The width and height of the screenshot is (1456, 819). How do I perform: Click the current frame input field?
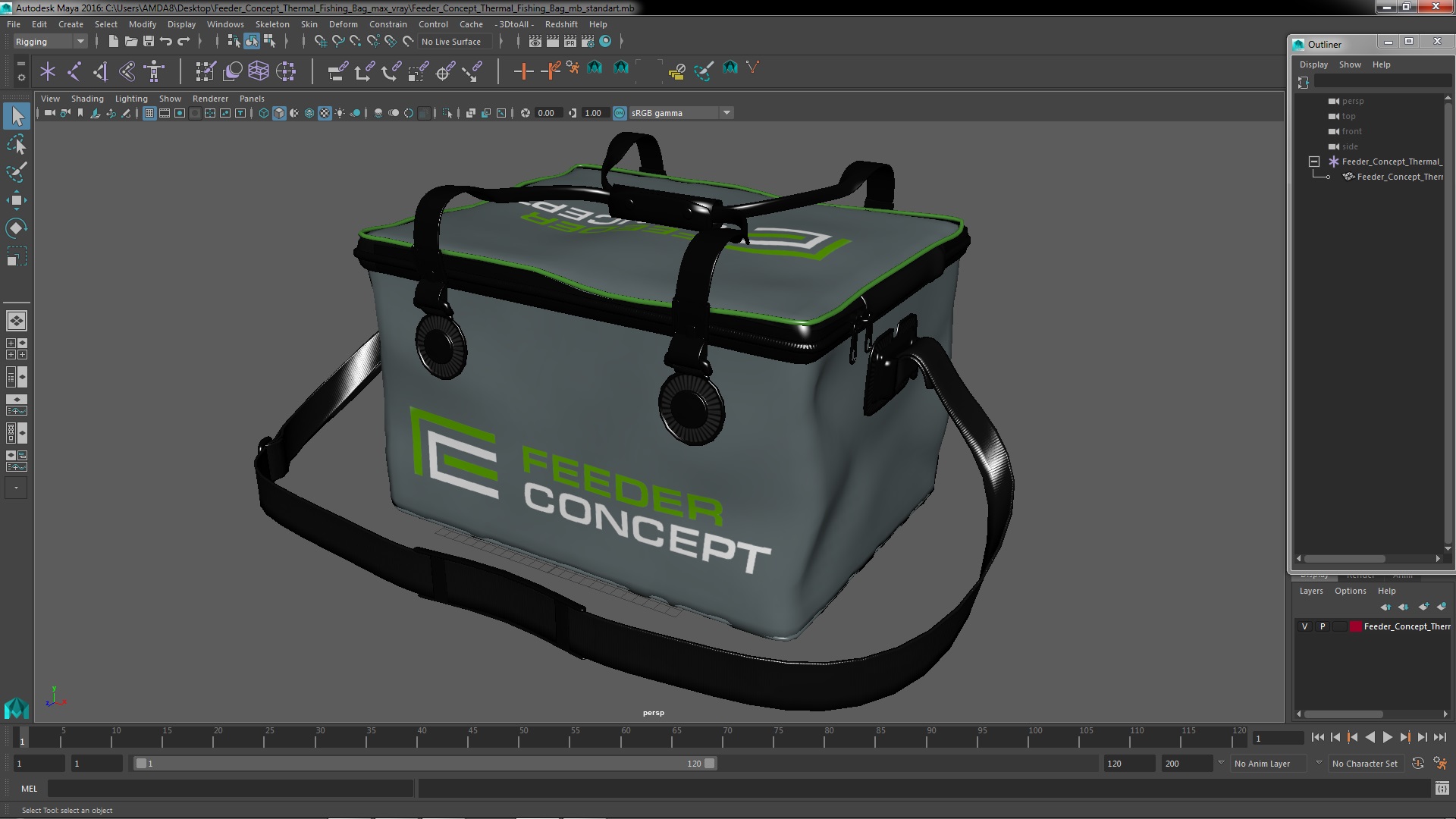point(1278,738)
